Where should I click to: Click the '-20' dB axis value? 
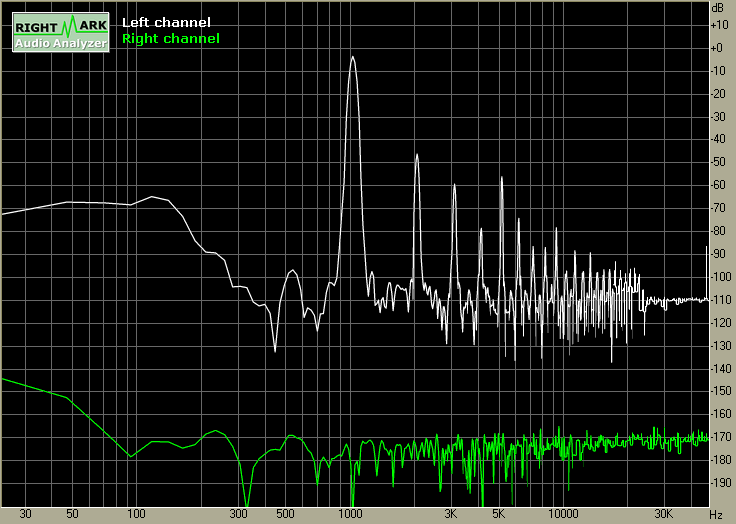[x=719, y=94]
